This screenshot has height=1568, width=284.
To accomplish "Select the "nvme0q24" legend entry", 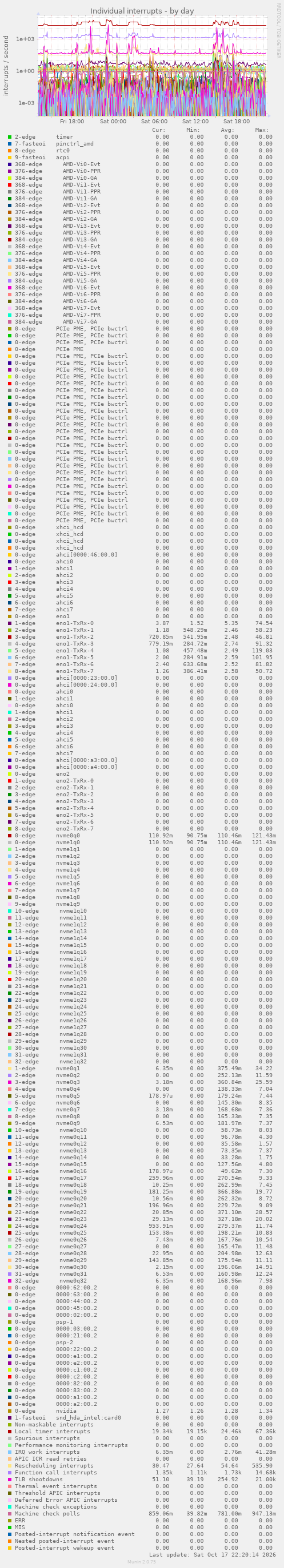I will [73, 1226].
